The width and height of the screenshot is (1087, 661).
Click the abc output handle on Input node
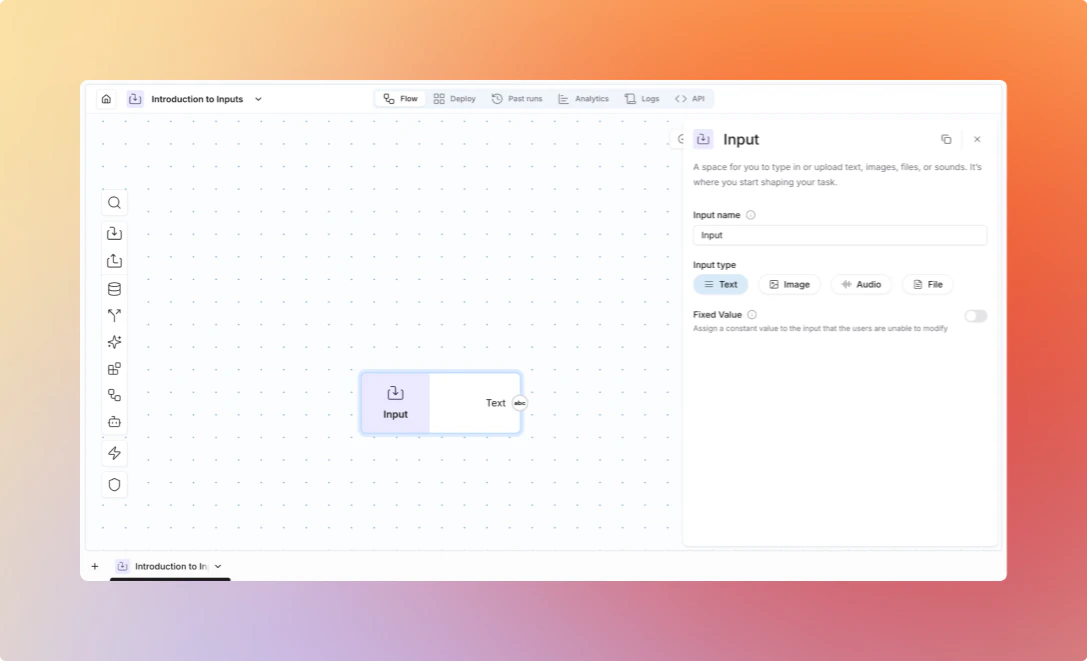click(x=519, y=403)
